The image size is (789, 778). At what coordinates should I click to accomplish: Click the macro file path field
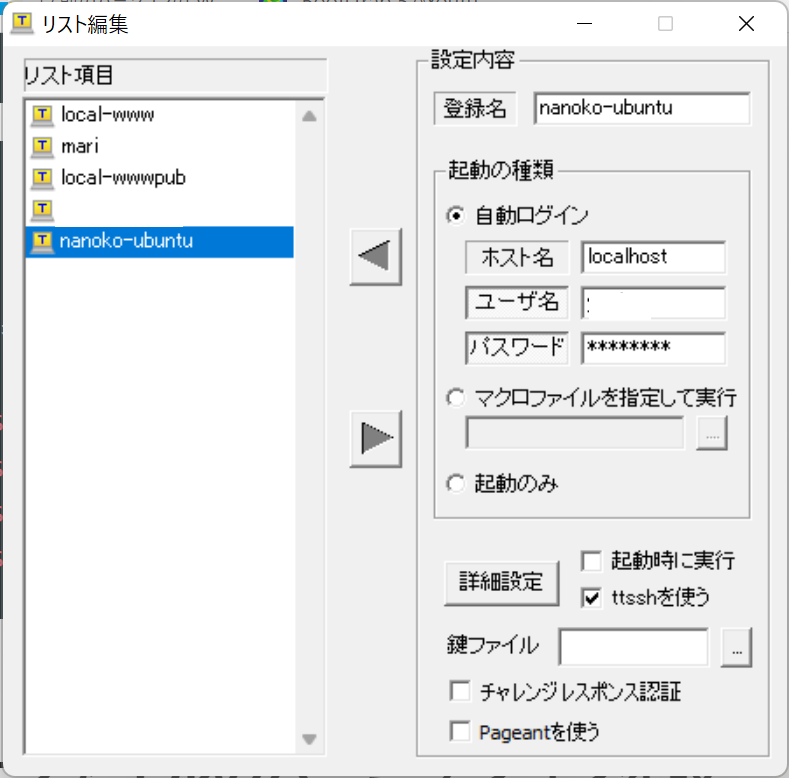pyautogui.click(x=575, y=433)
